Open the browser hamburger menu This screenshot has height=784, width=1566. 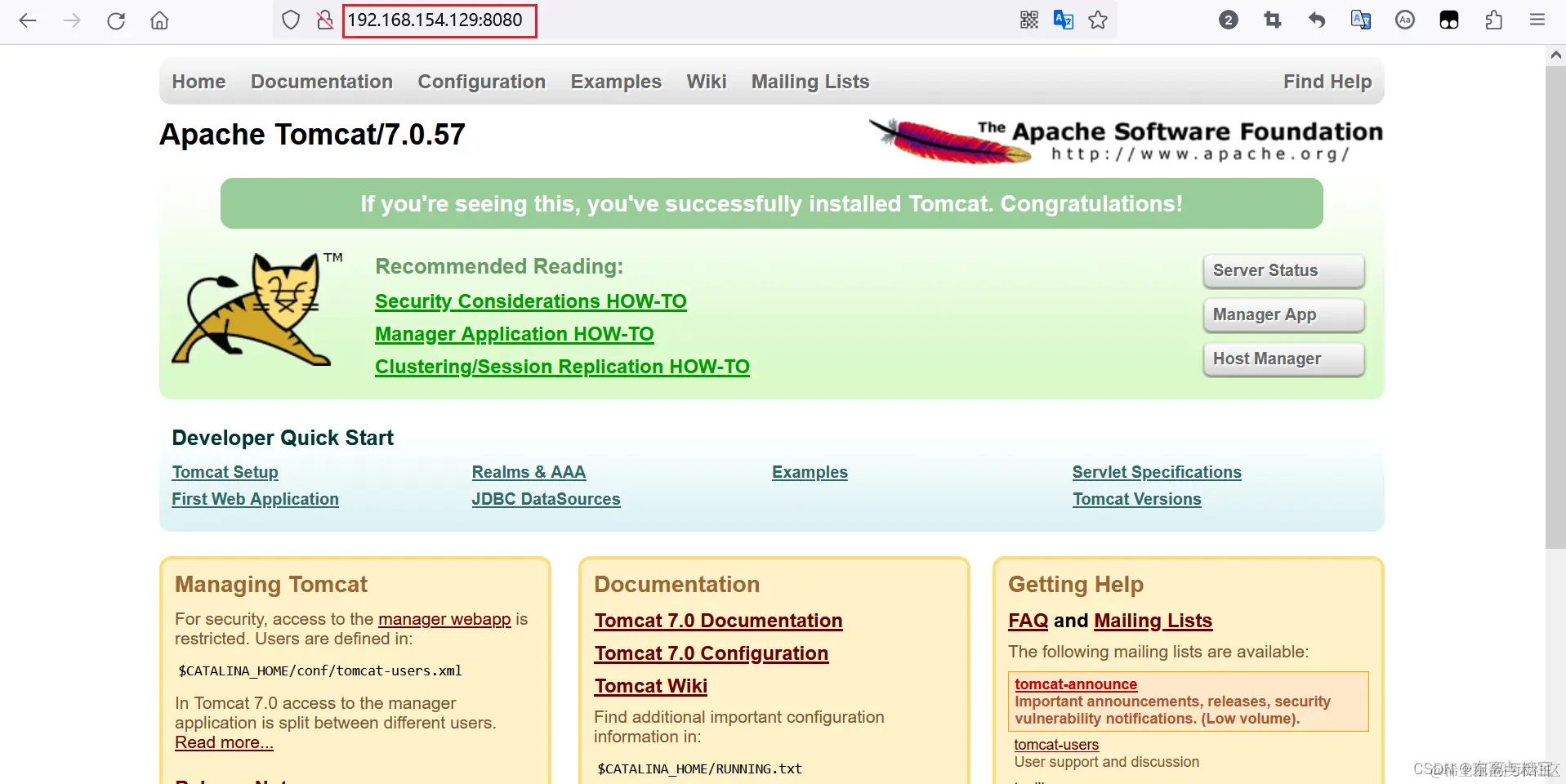pyautogui.click(x=1537, y=20)
